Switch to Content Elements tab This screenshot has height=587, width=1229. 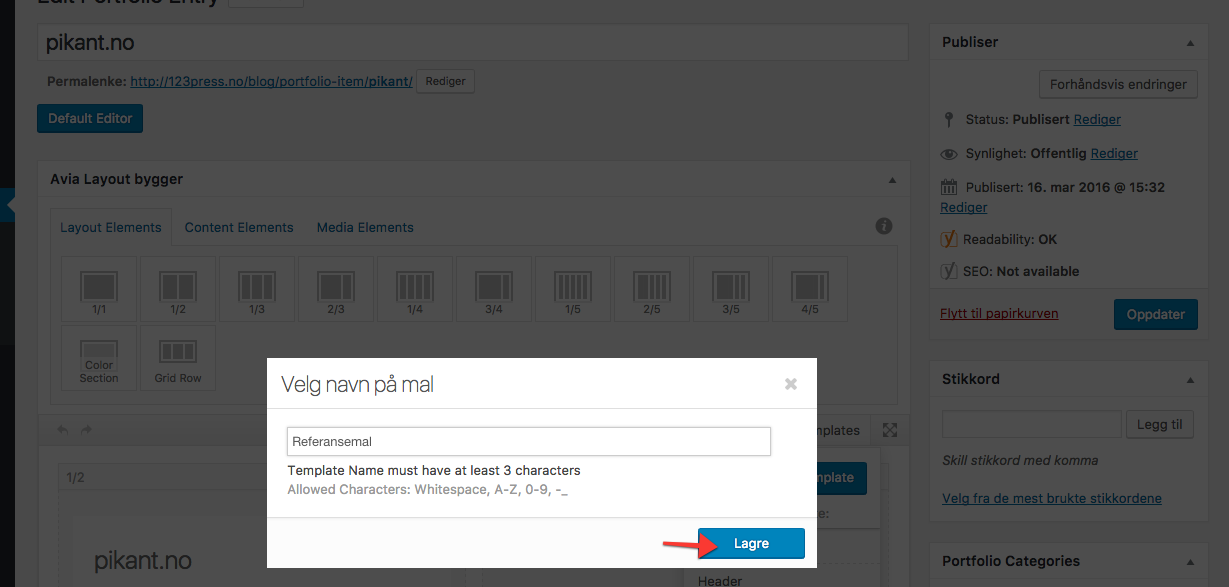pyautogui.click(x=239, y=227)
